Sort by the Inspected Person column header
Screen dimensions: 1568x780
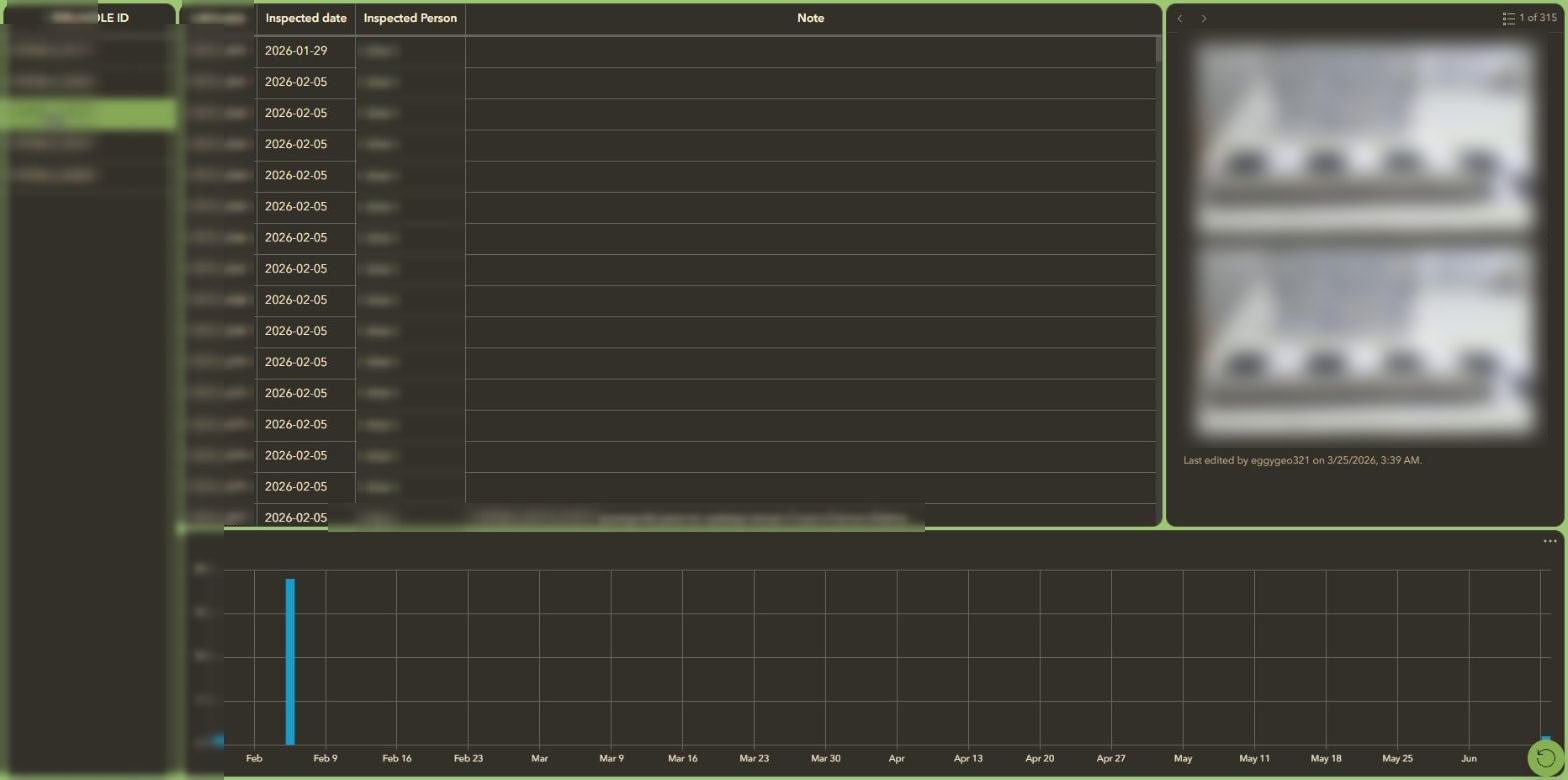[x=410, y=18]
